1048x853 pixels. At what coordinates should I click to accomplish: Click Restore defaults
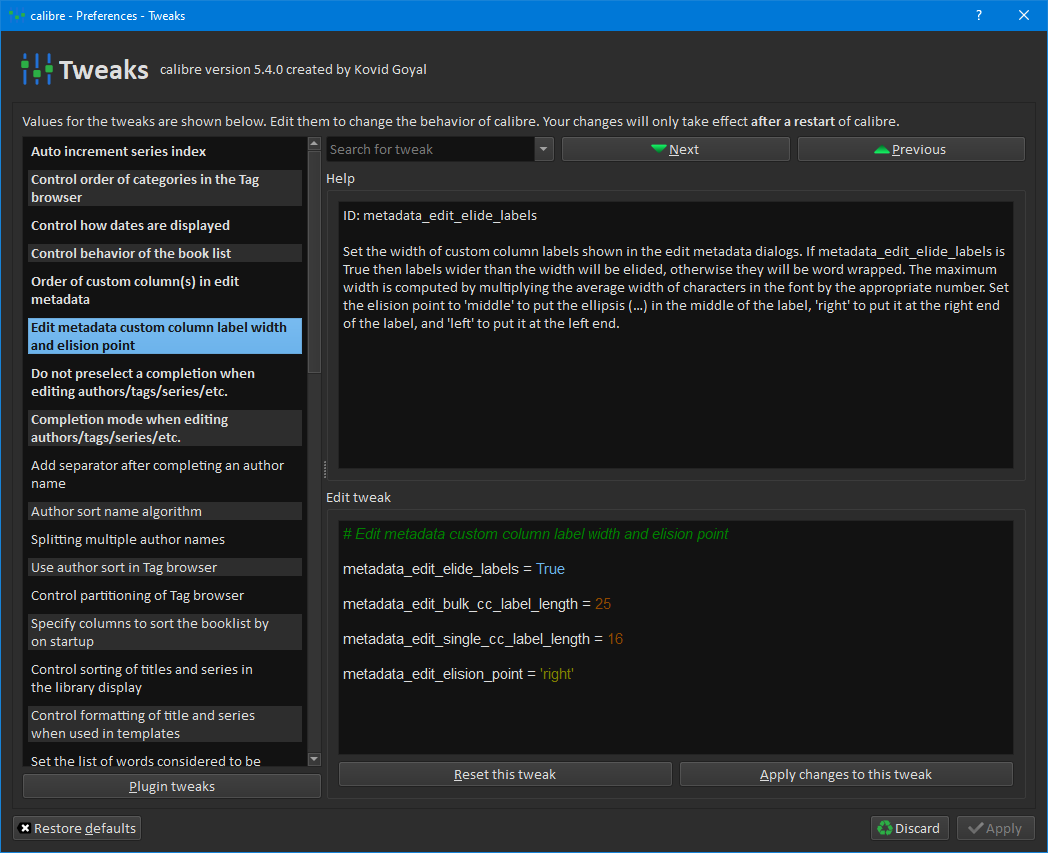click(77, 828)
